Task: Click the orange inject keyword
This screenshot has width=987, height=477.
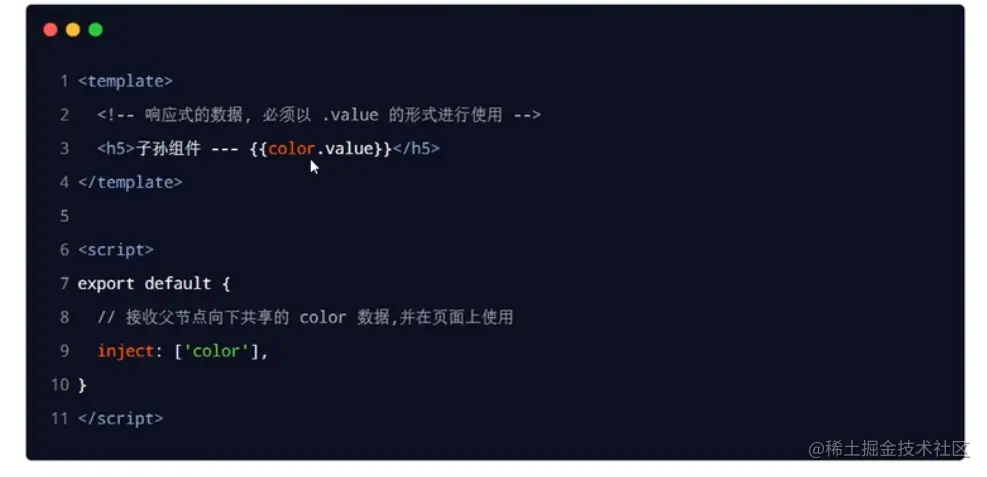Action: (x=126, y=351)
